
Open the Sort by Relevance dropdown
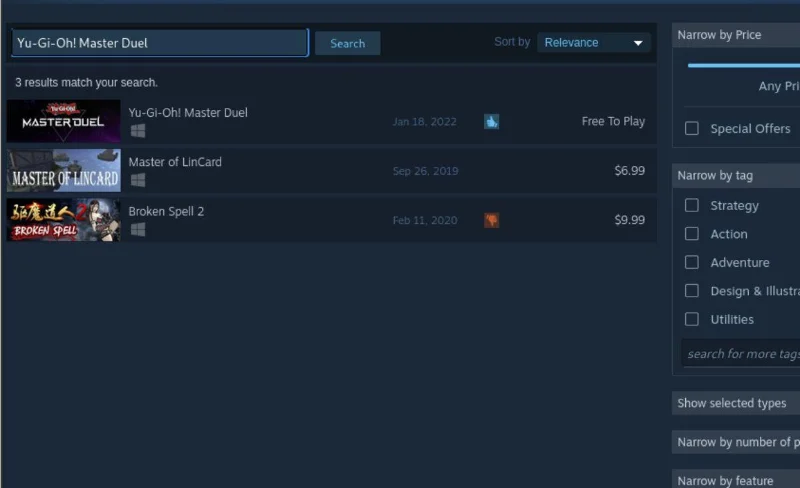(x=594, y=43)
